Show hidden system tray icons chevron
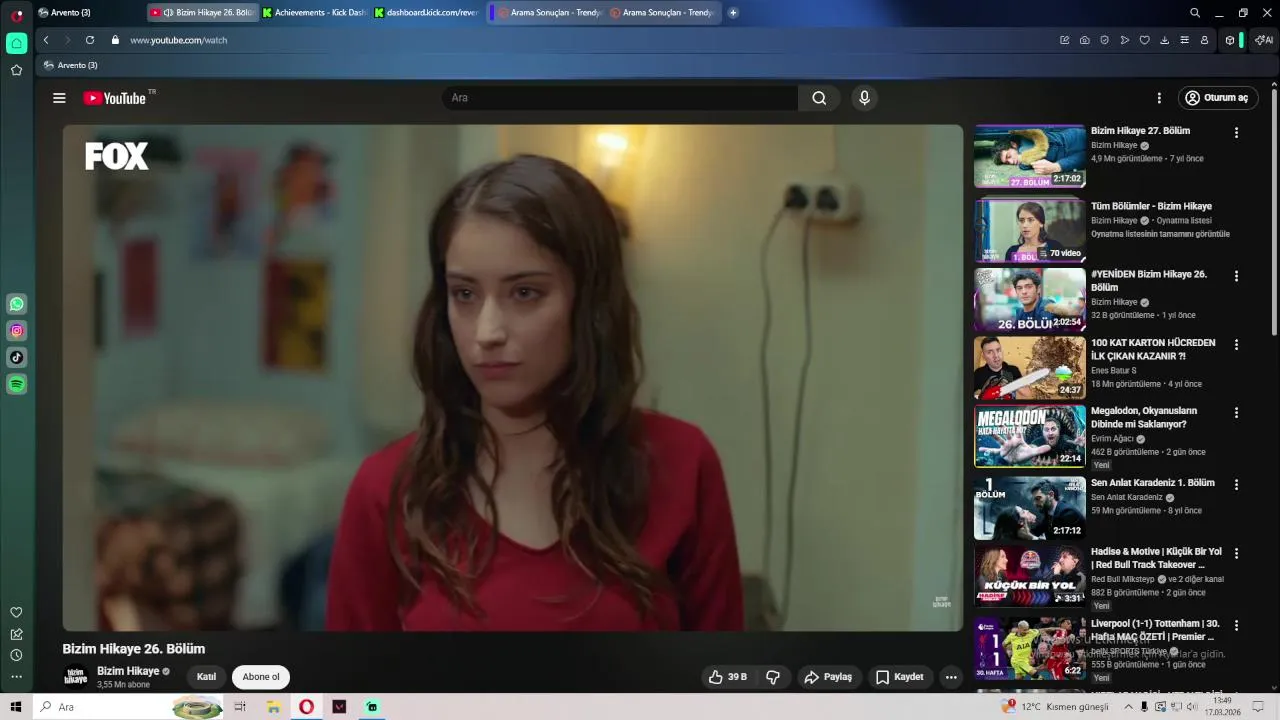 [1129, 707]
